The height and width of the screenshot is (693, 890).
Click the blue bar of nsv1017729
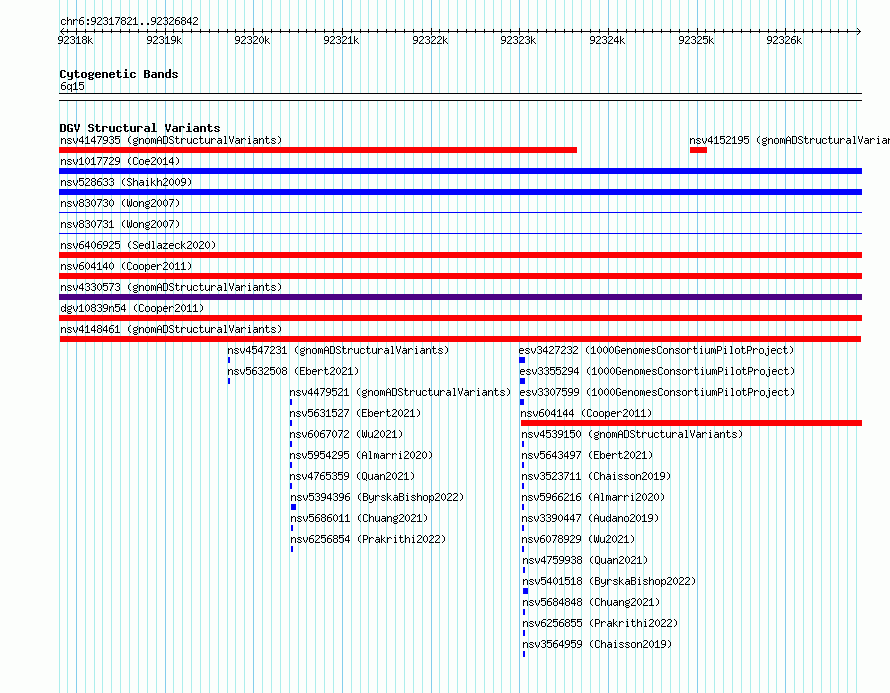[x=460, y=171]
